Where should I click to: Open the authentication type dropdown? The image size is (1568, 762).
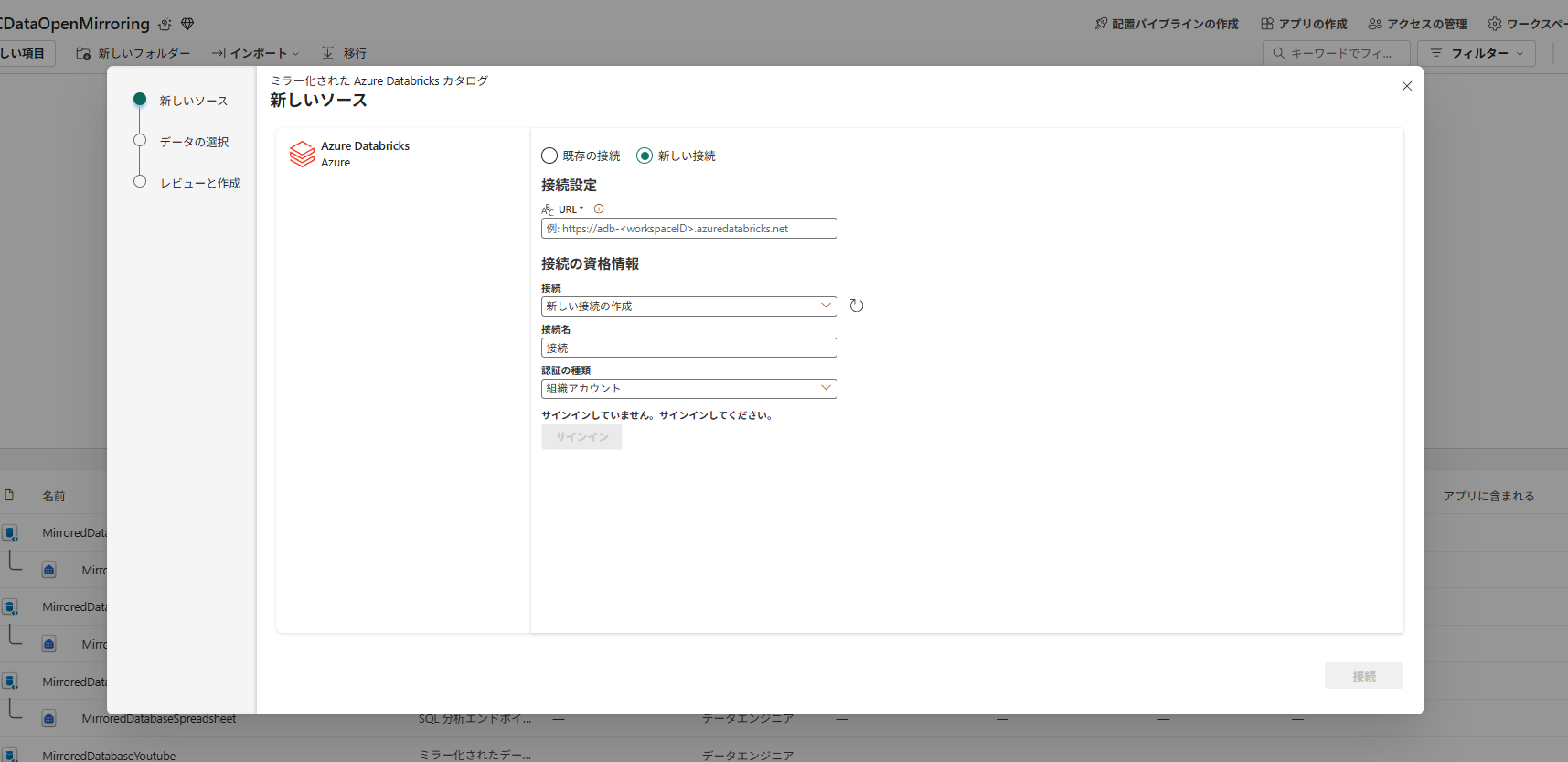(x=689, y=388)
